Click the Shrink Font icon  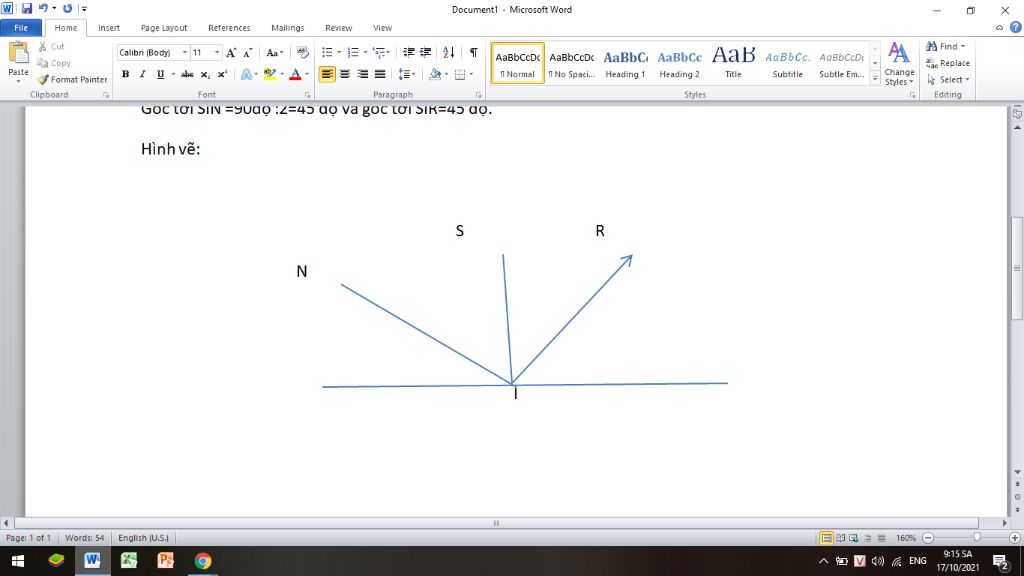pyautogui.click(x=248, y=52)
